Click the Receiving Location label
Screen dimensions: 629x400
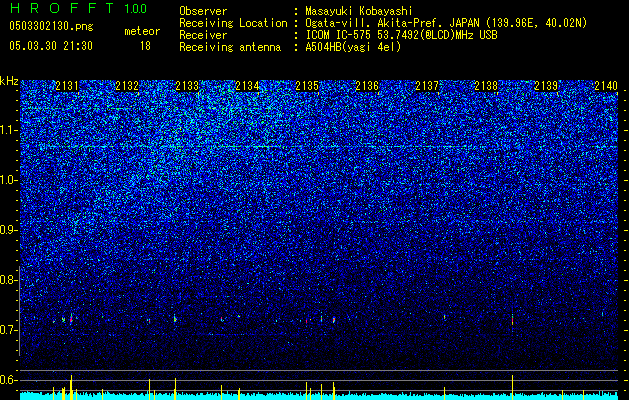pos(233,23)
